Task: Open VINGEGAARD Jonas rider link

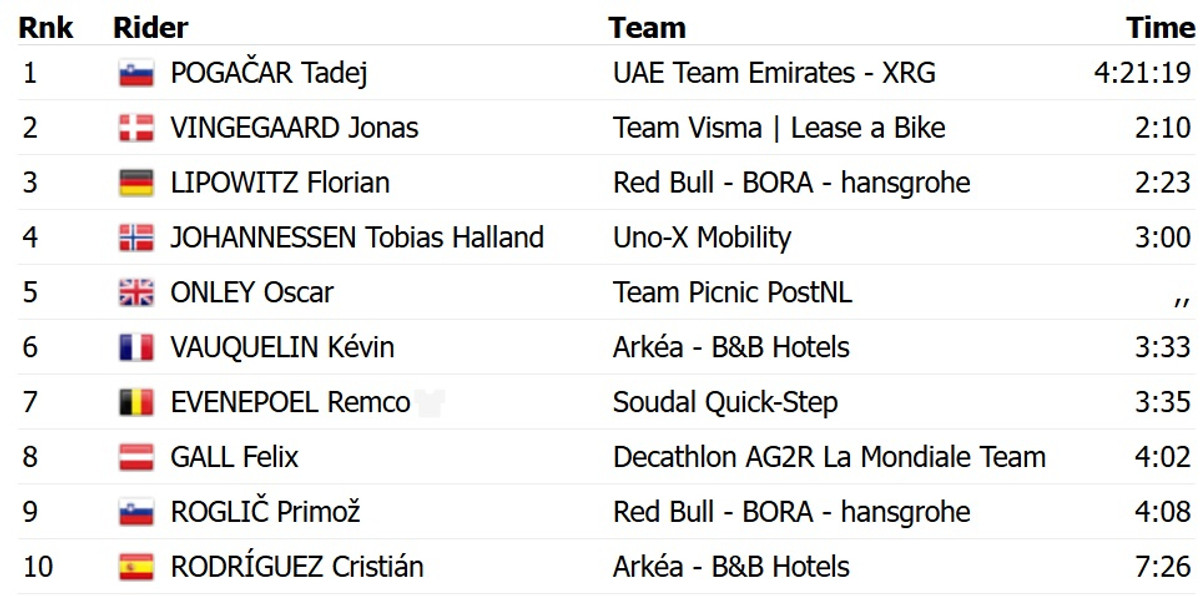Action: click(x=294, y=128)
